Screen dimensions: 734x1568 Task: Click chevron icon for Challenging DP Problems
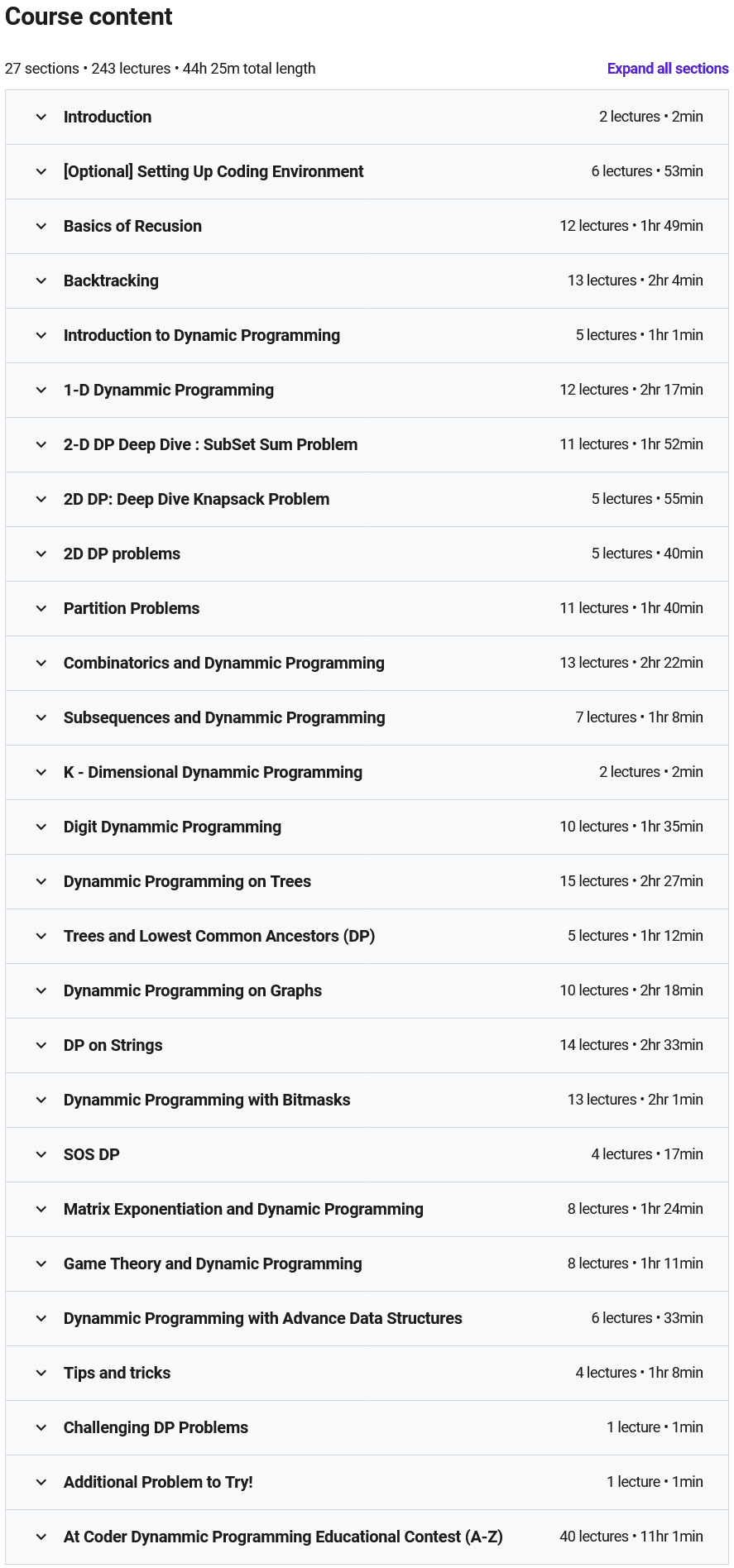41,1427
